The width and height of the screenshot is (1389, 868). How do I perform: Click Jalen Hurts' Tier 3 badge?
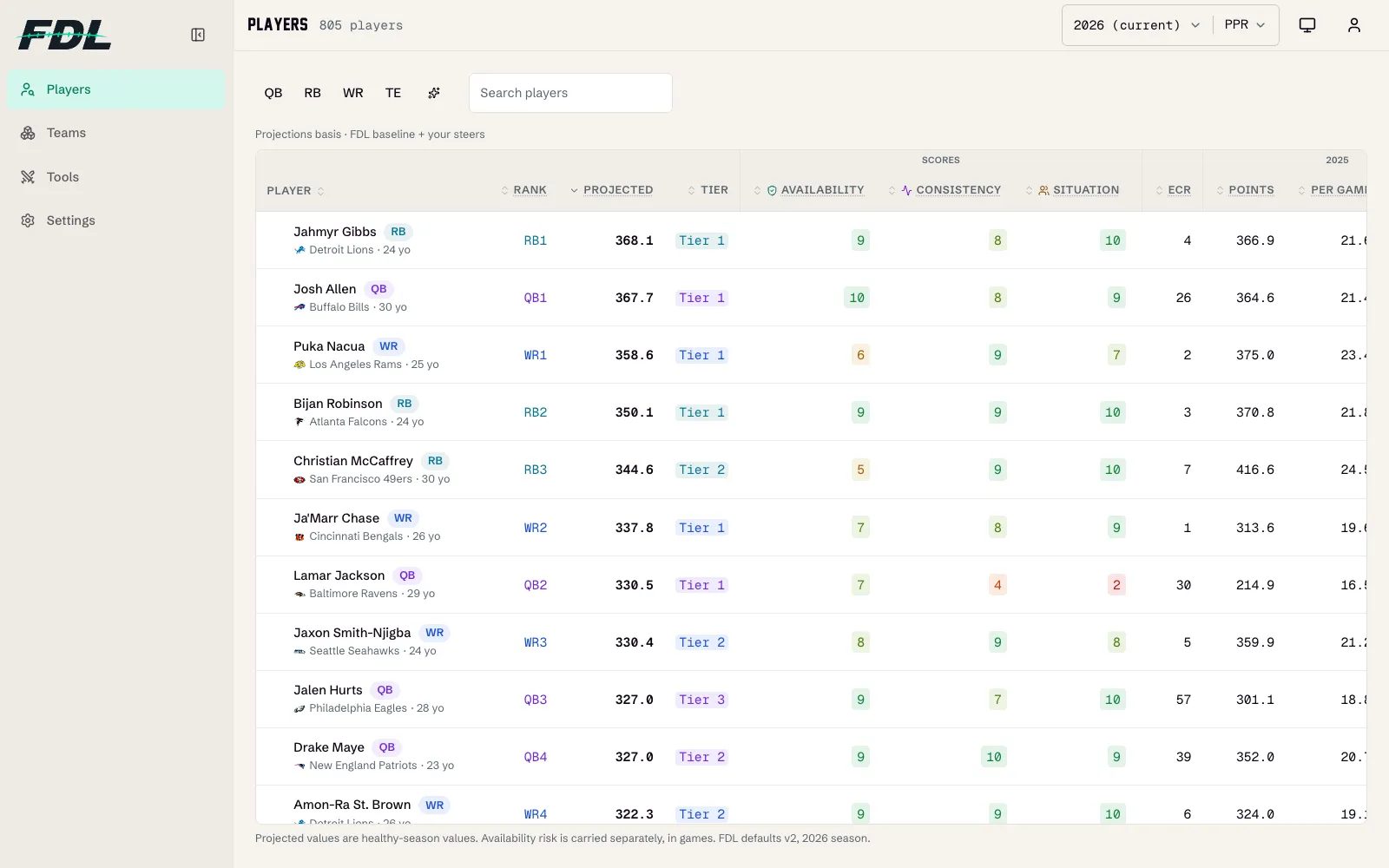701,700
